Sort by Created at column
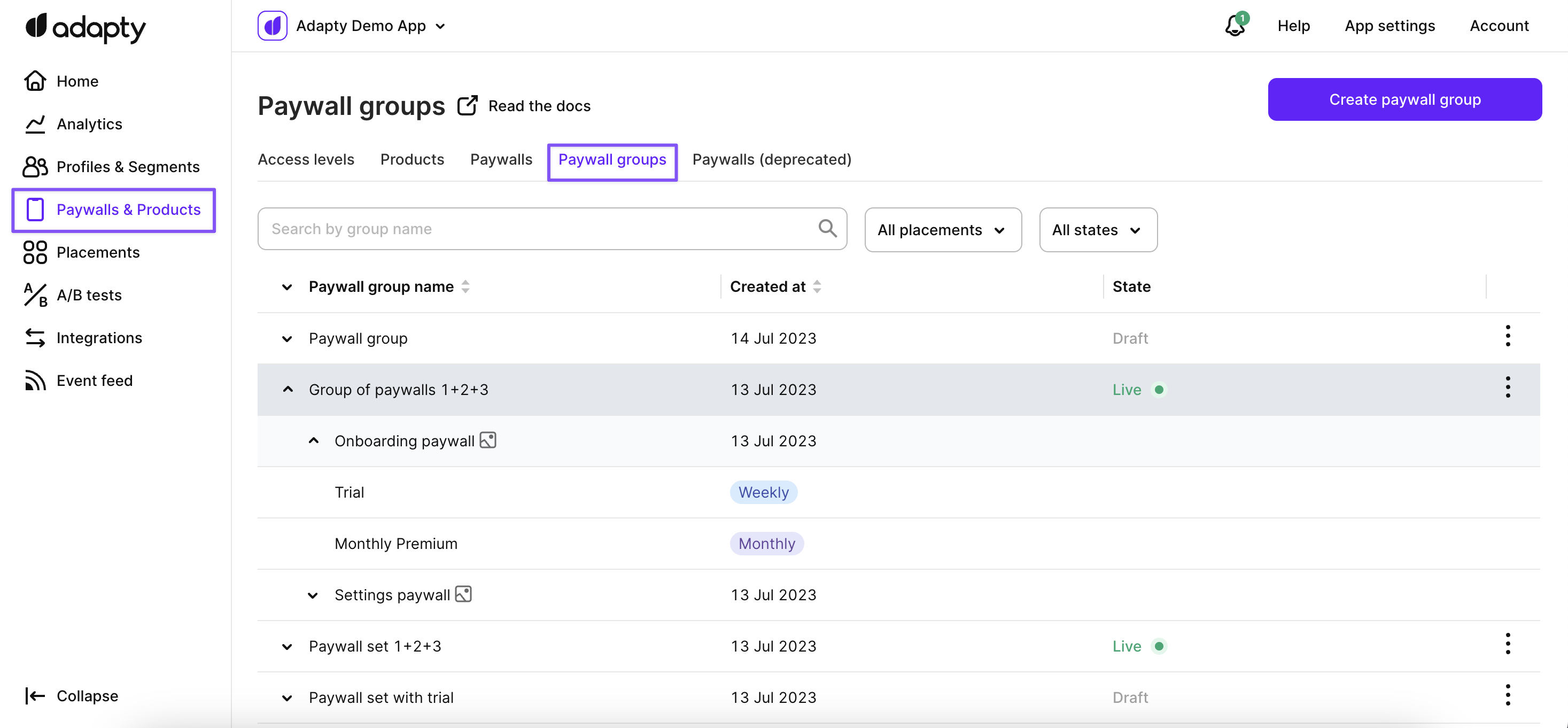Image resolution: width=1568 pixels, height=728 pixels. tap(817, 286)
